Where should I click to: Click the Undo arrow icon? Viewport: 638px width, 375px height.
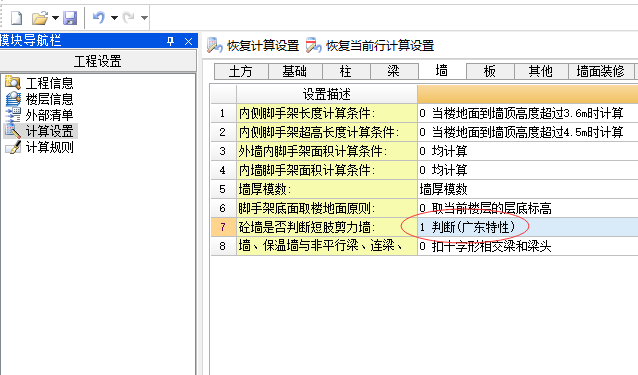(x=98, y=17)
